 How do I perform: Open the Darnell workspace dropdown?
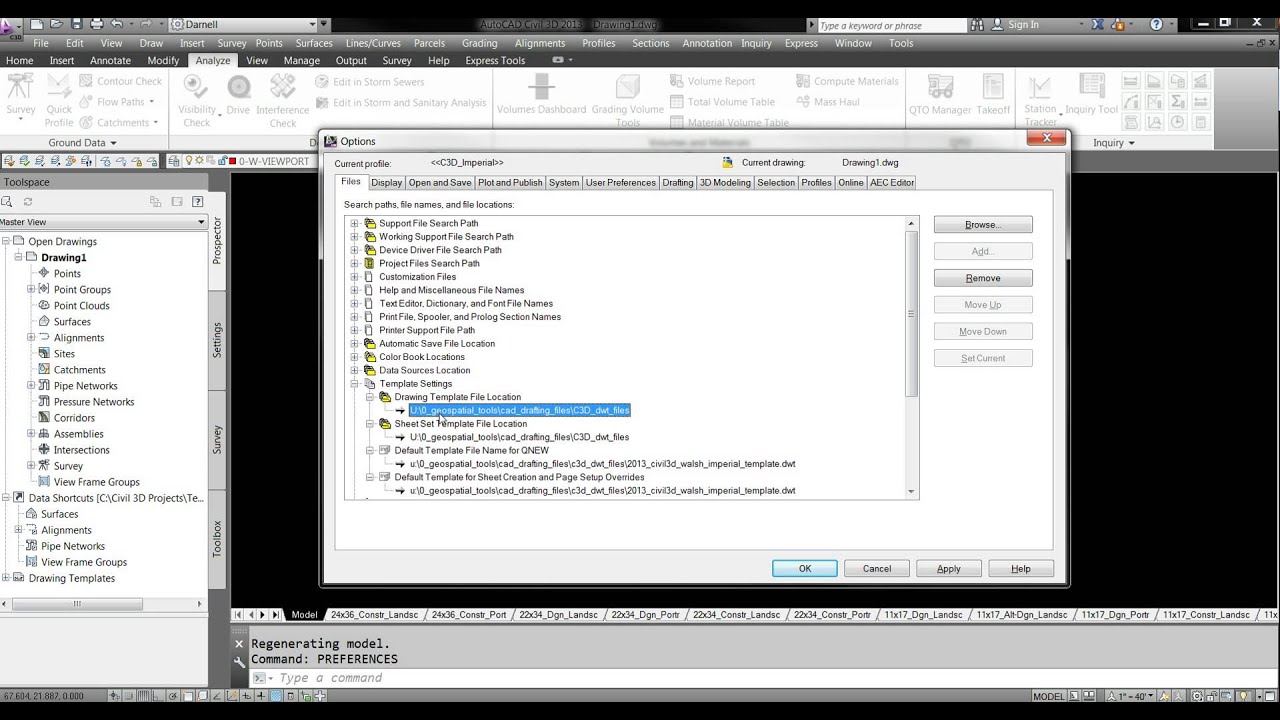(311, 24)
